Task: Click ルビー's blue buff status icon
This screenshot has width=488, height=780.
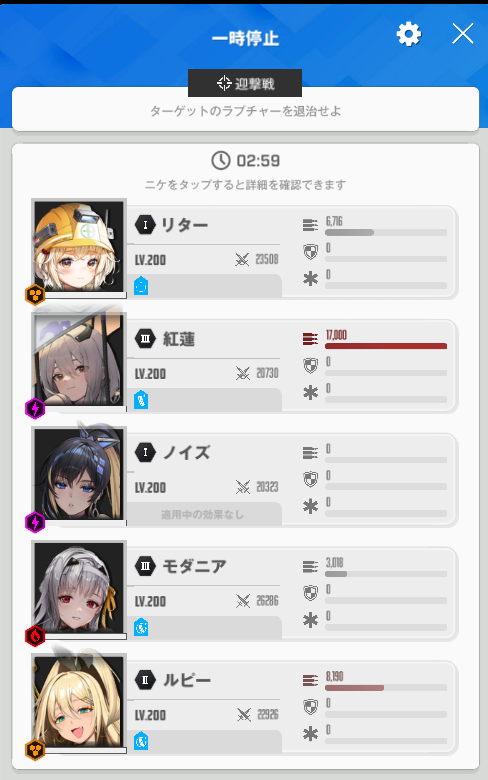Action: pyautogui.click(x=141, y=741)
